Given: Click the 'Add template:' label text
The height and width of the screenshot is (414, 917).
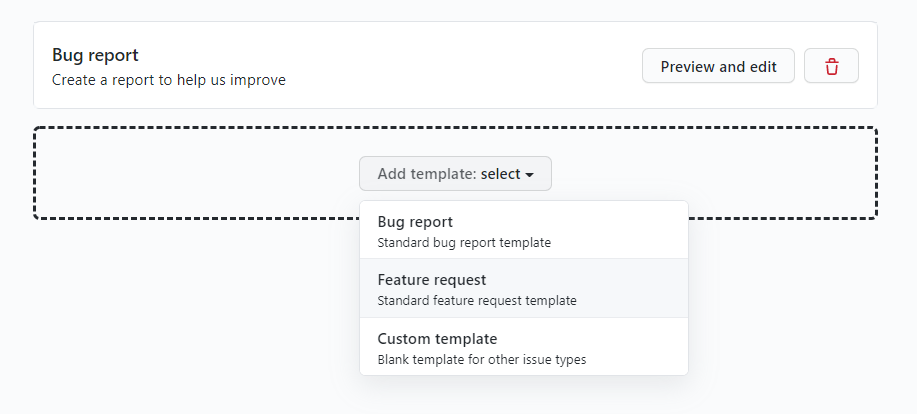Looking at the screenshot, I should click(x=427, y=174).
